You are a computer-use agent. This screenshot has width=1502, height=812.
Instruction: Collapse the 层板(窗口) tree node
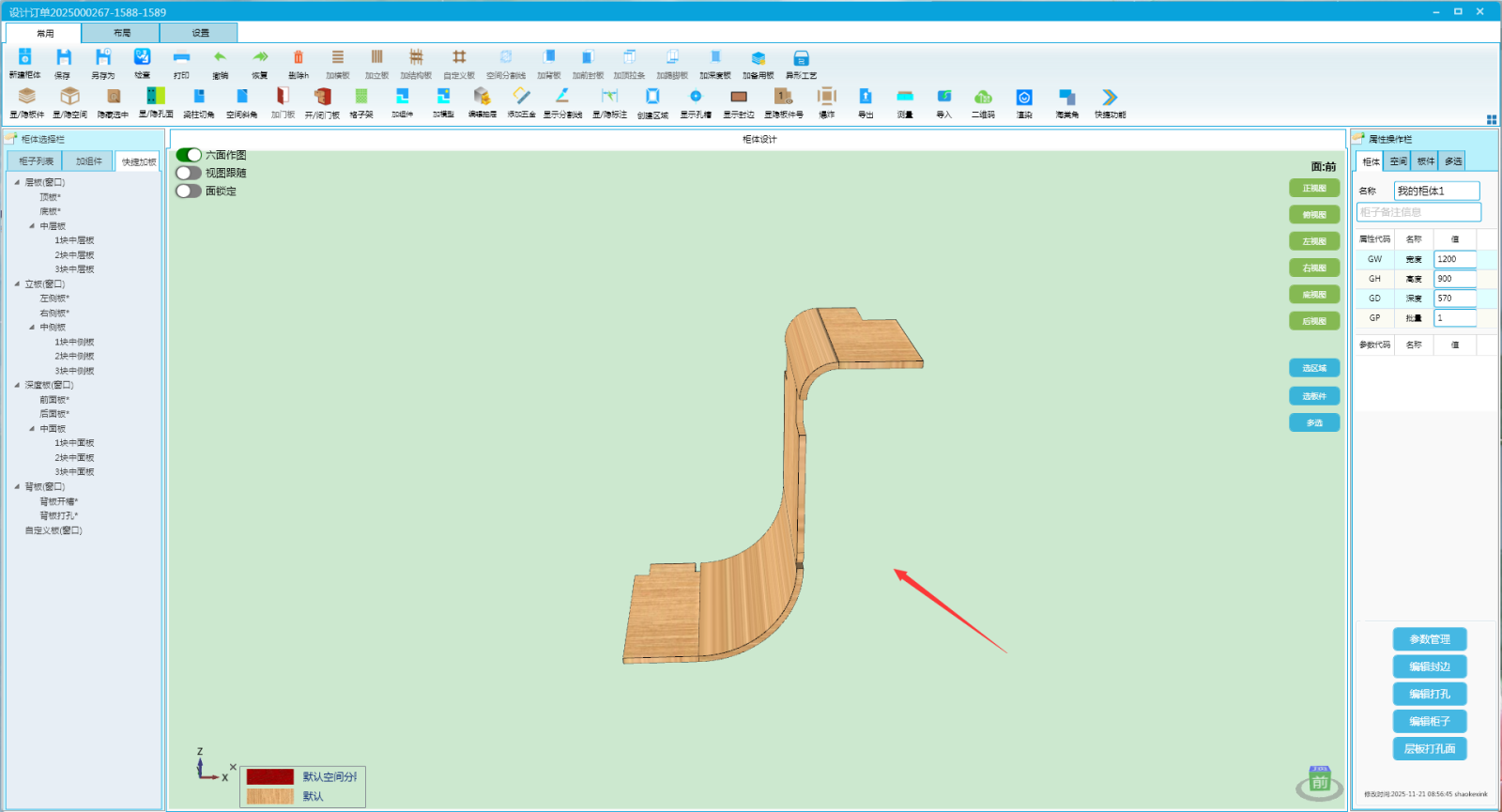click(x=17, y=182)
